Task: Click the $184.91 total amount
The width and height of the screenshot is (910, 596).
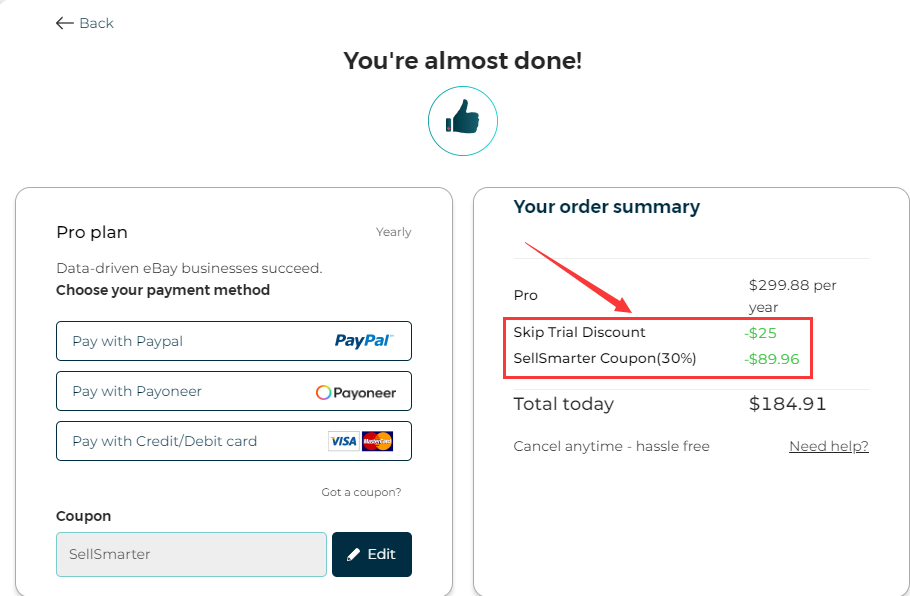Action: click(x=787, y=404)
